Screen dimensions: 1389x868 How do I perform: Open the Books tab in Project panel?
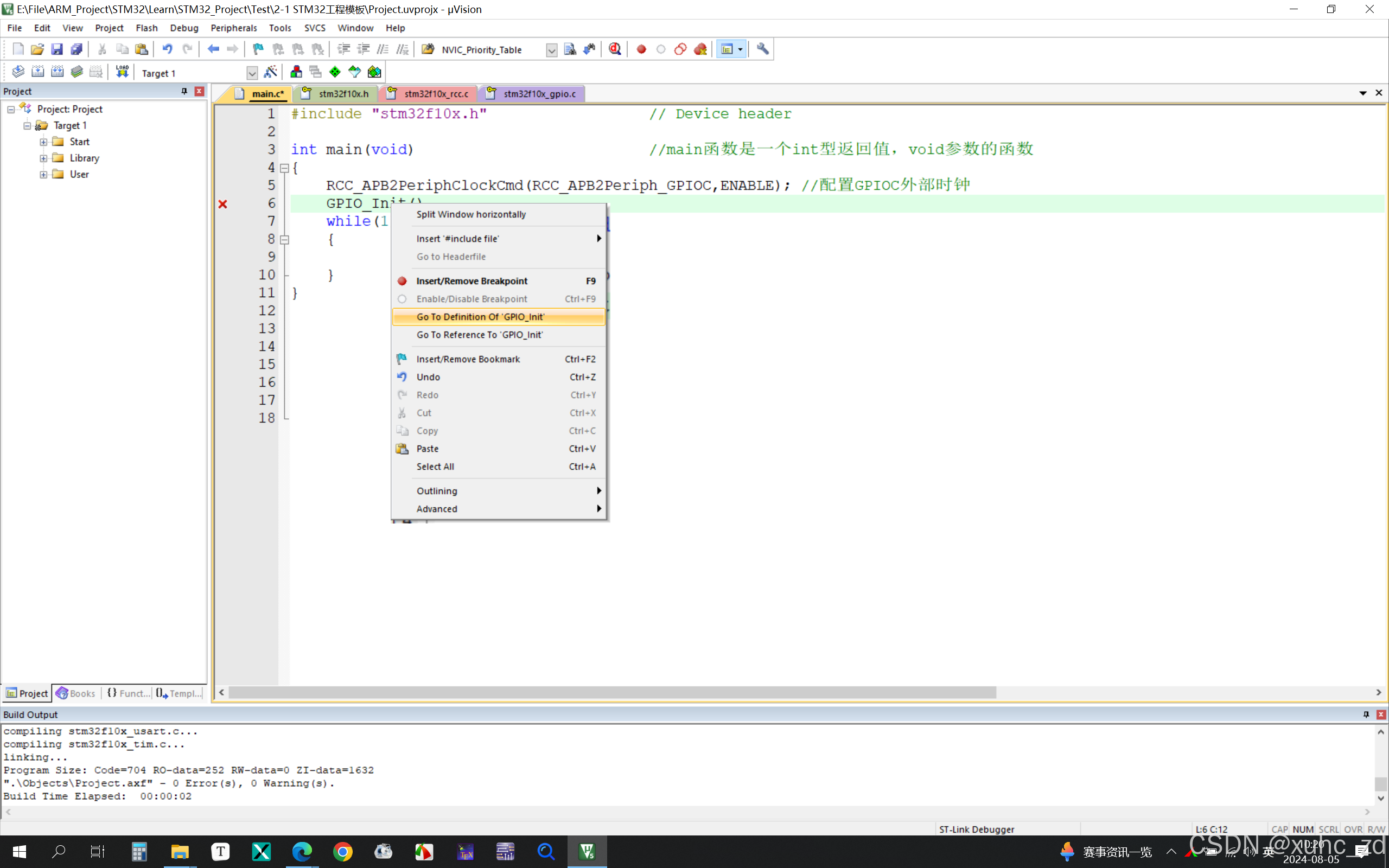pyautogui.click(x=77, y=693)
